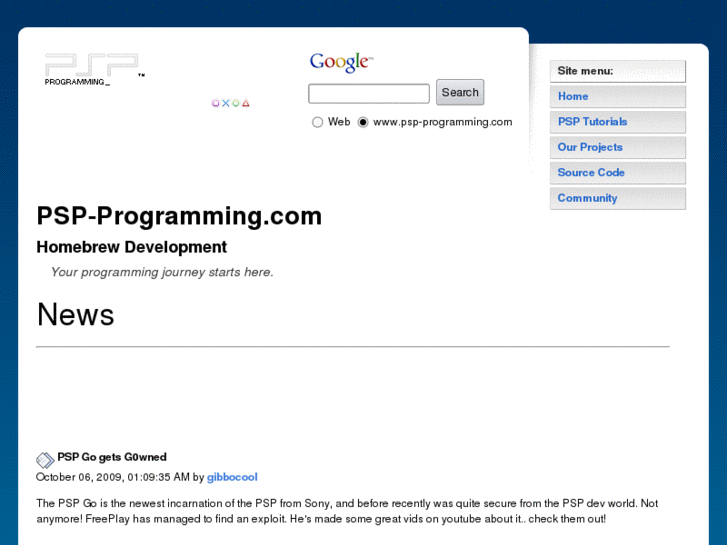Image resolution: width=727 pixels, height=545 pixels.
Task: Click the PSP-Programming.com page title
Action: pyautogui.click(x=179, y=216)
